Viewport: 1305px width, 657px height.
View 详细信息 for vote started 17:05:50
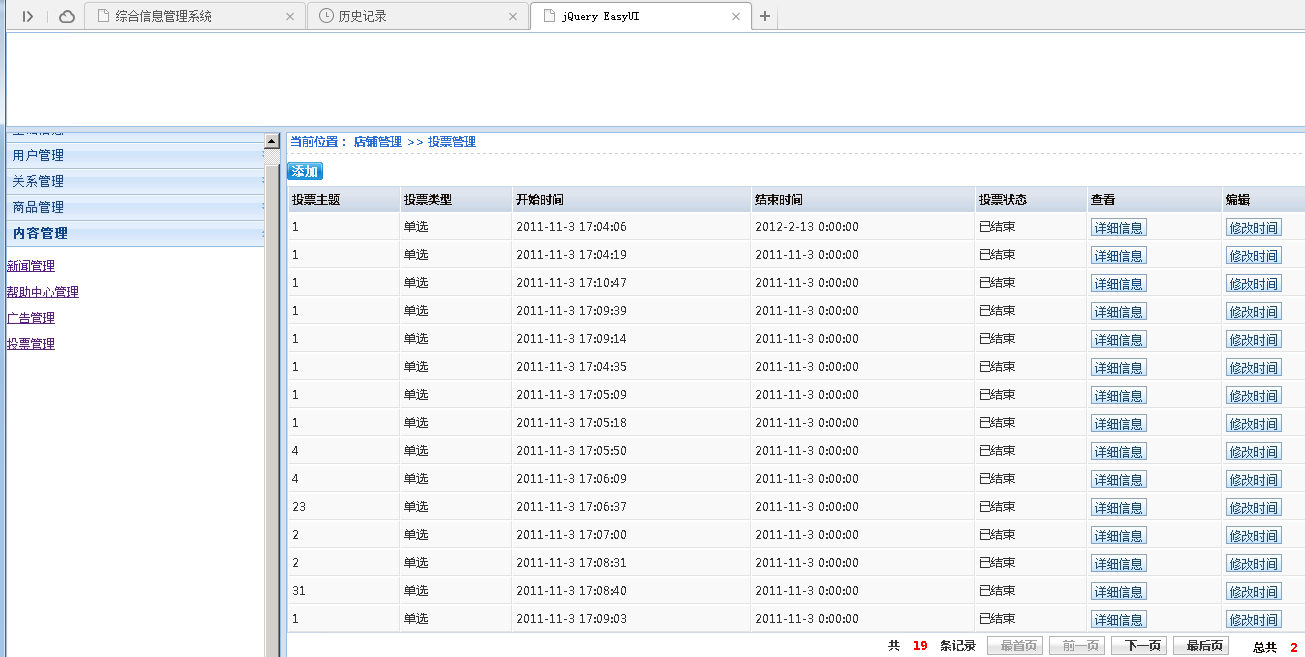[x=1119, y=452]
